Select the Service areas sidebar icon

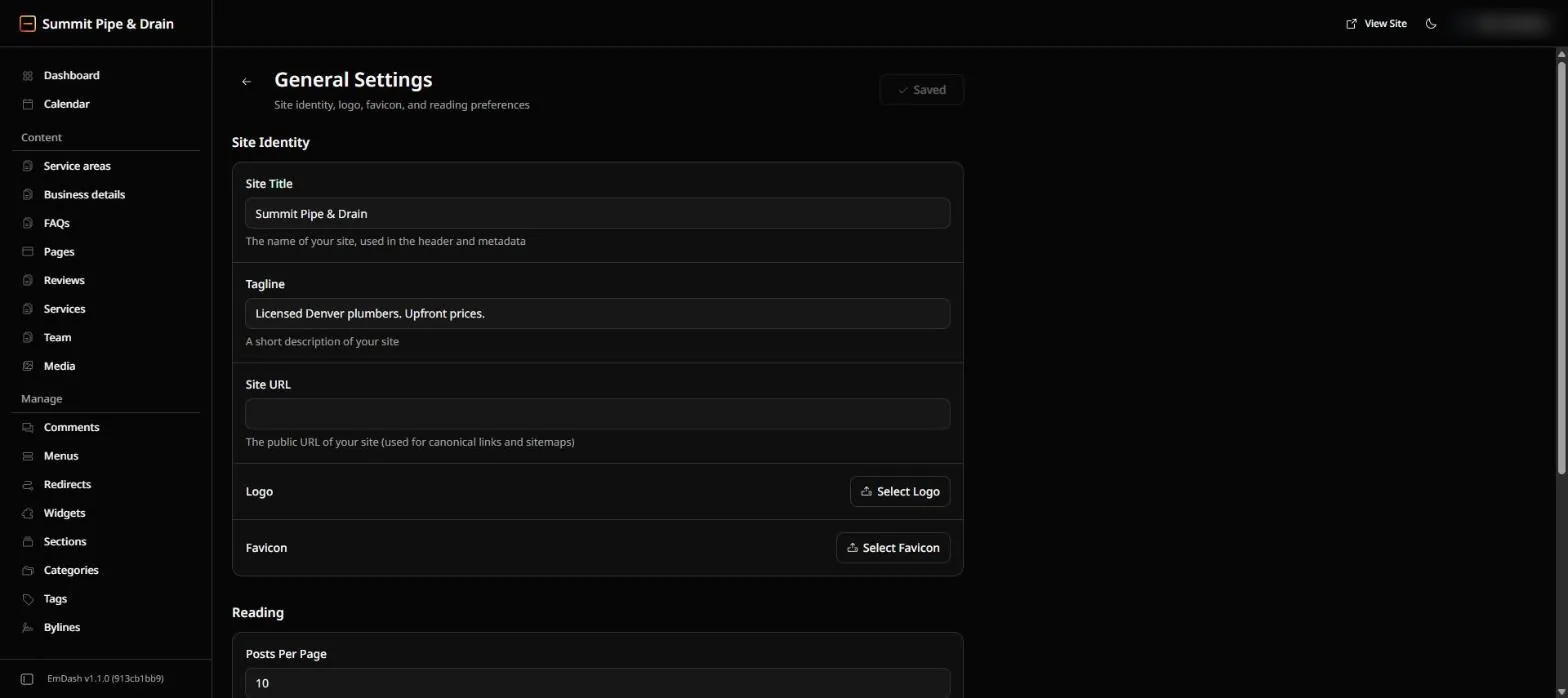click(x=28, y=166)
